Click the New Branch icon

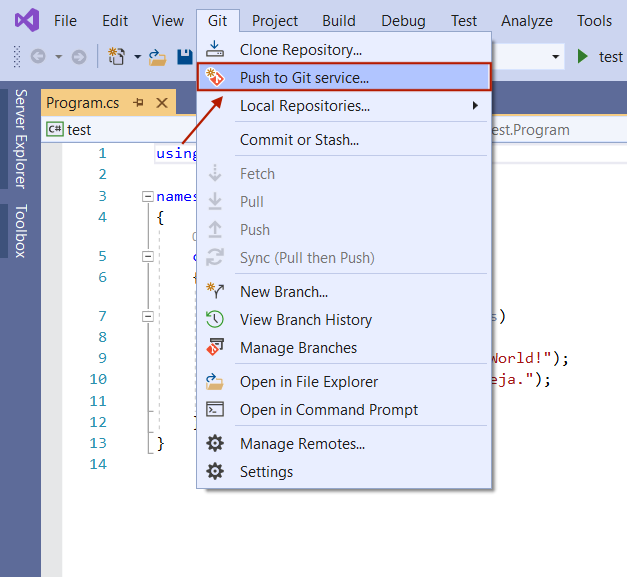click(x=214, y=292)
